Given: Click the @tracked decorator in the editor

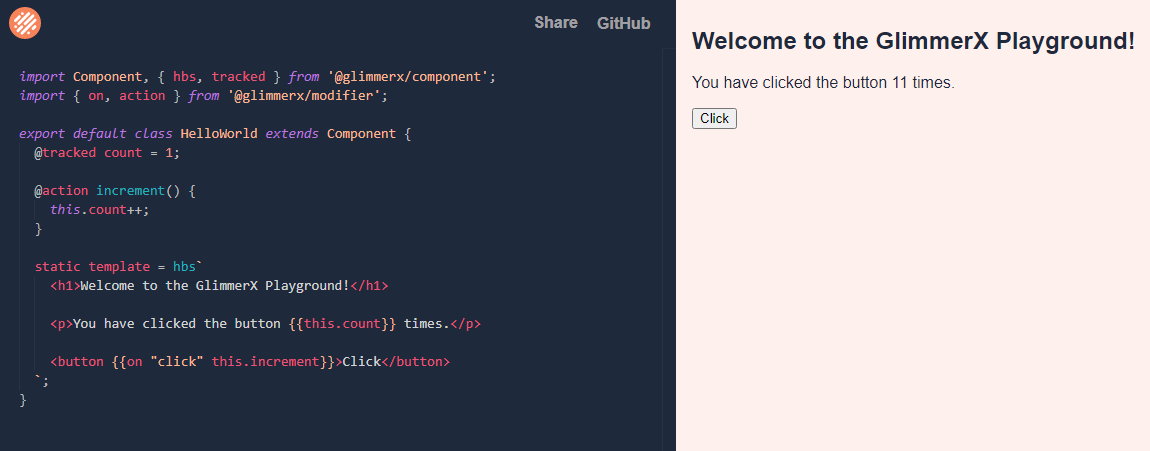Looking at the screenshot, I should coord(65,153).
